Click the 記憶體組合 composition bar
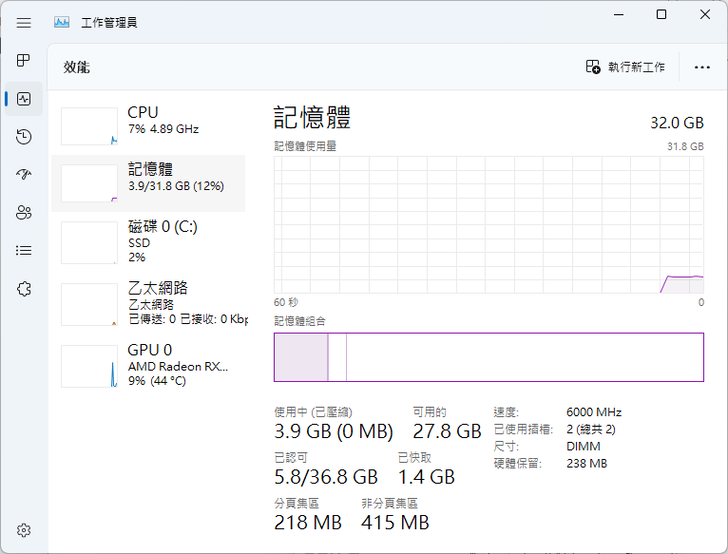Image resolution: width=728 pixels, height=554 pixels. click(x=488, y=357)
